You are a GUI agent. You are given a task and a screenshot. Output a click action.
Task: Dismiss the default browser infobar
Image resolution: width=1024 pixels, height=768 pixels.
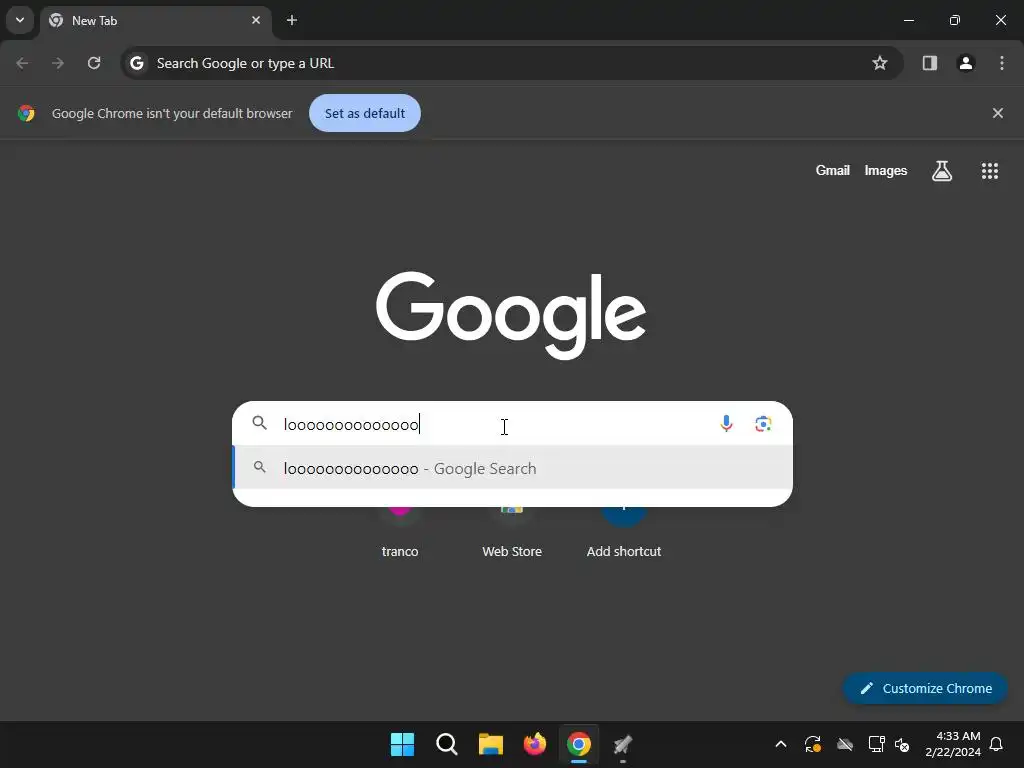coord(998,113)
